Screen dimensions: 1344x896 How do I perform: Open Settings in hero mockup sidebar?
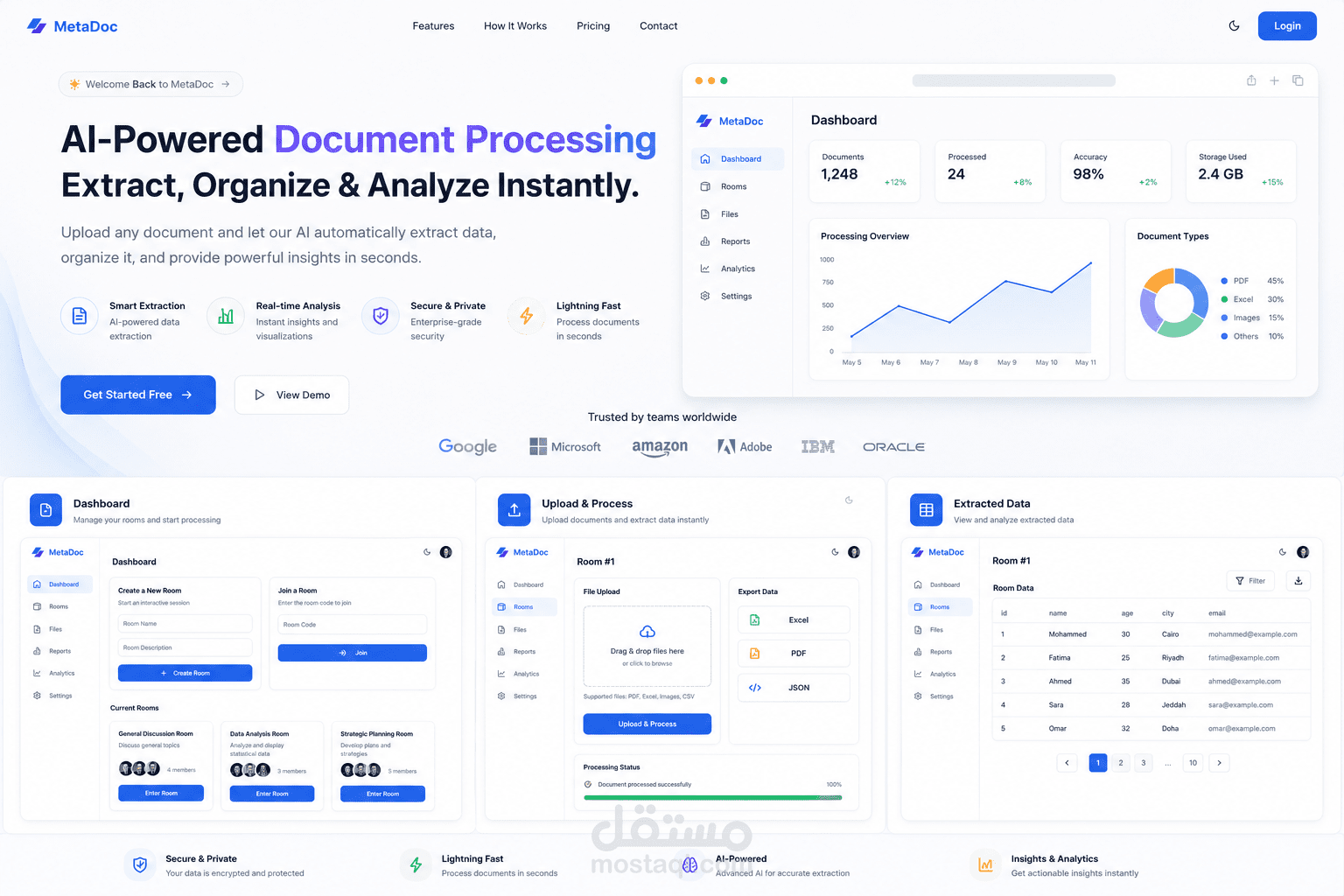pyautogui.click(x=738, y=297)
